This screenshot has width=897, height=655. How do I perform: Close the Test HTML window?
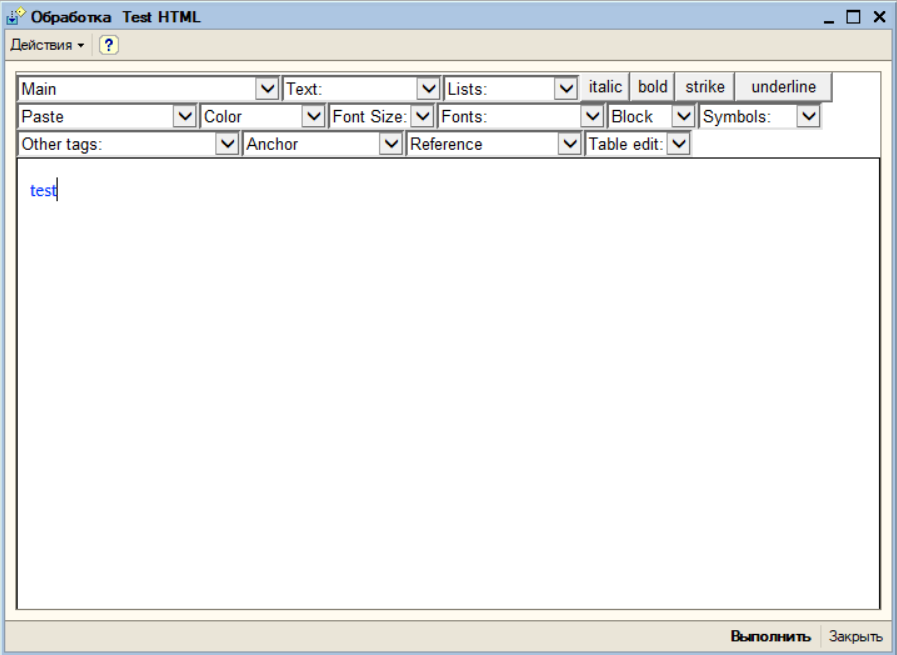(879, 17)
